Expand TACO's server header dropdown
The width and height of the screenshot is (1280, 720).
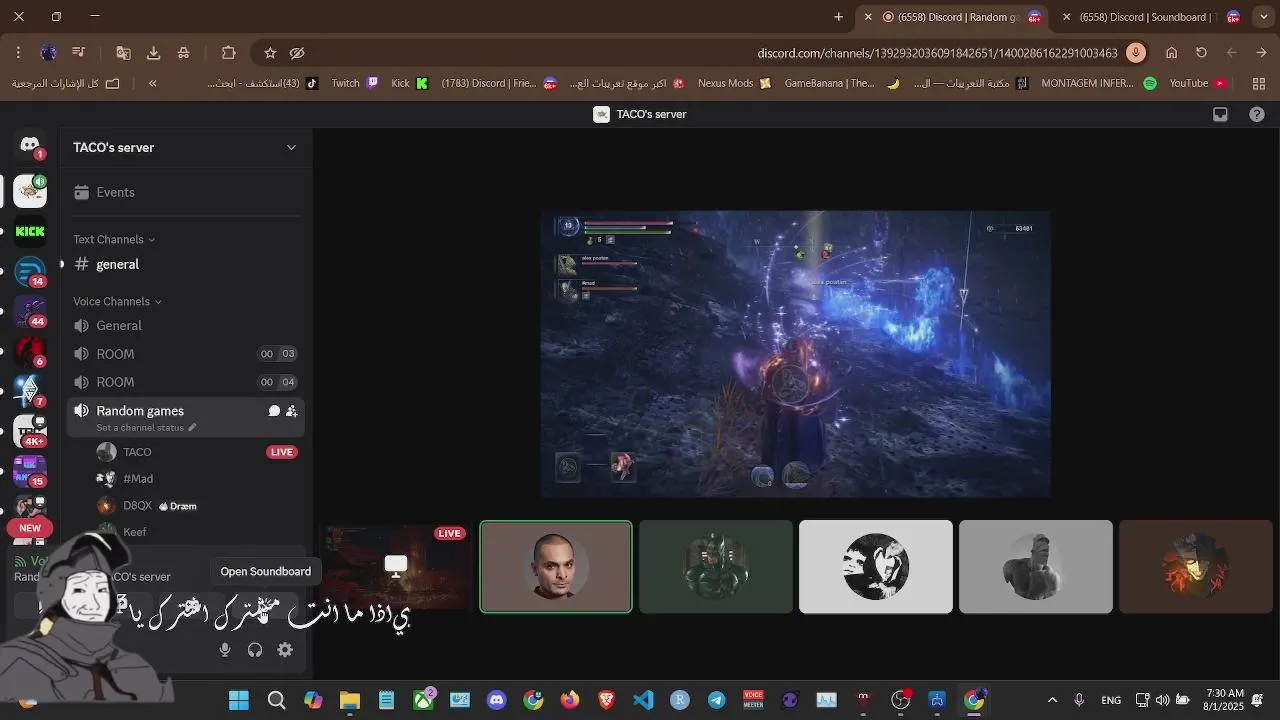pos(291,147)
